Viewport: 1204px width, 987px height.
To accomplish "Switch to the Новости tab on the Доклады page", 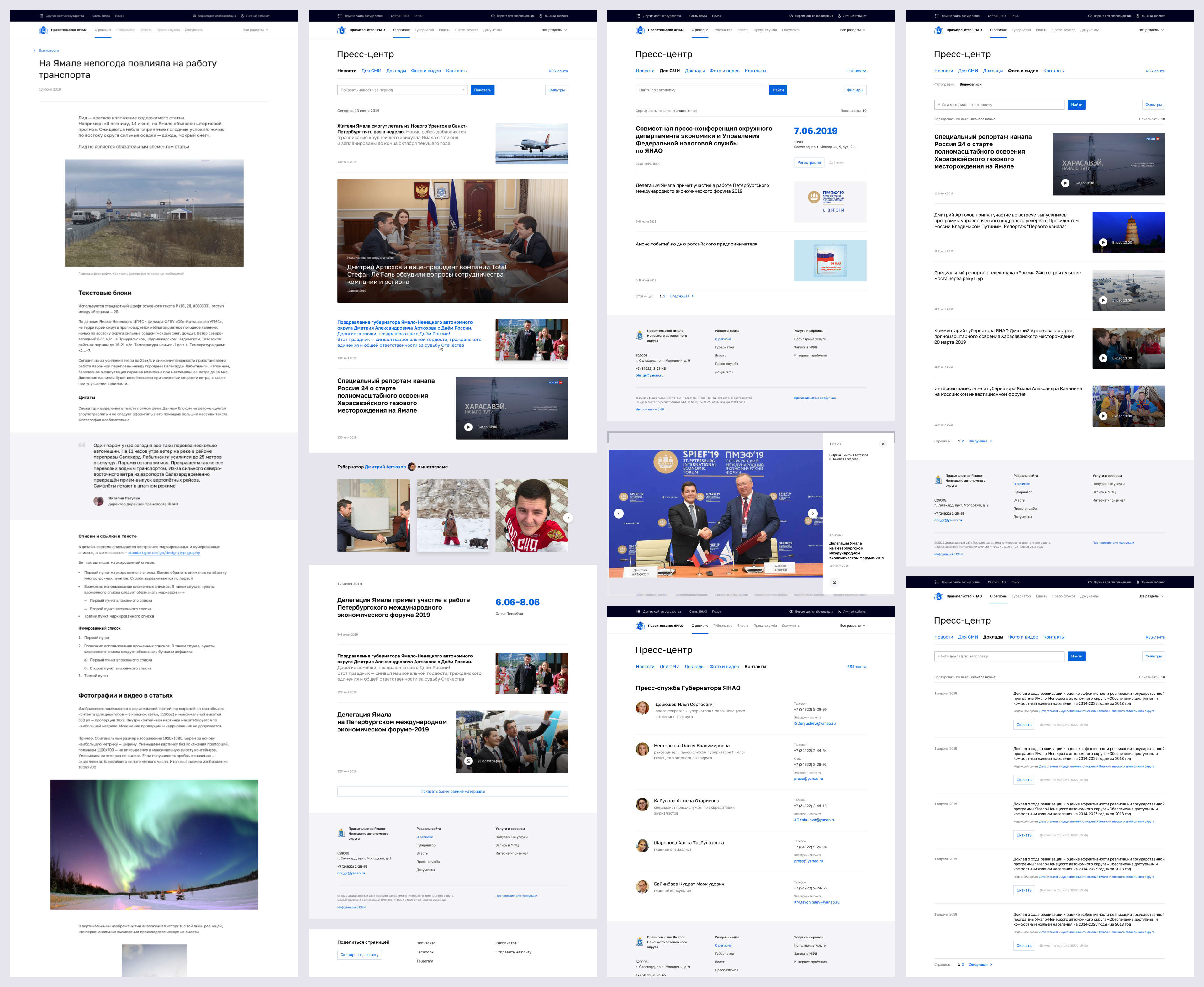I will point(944,637).
